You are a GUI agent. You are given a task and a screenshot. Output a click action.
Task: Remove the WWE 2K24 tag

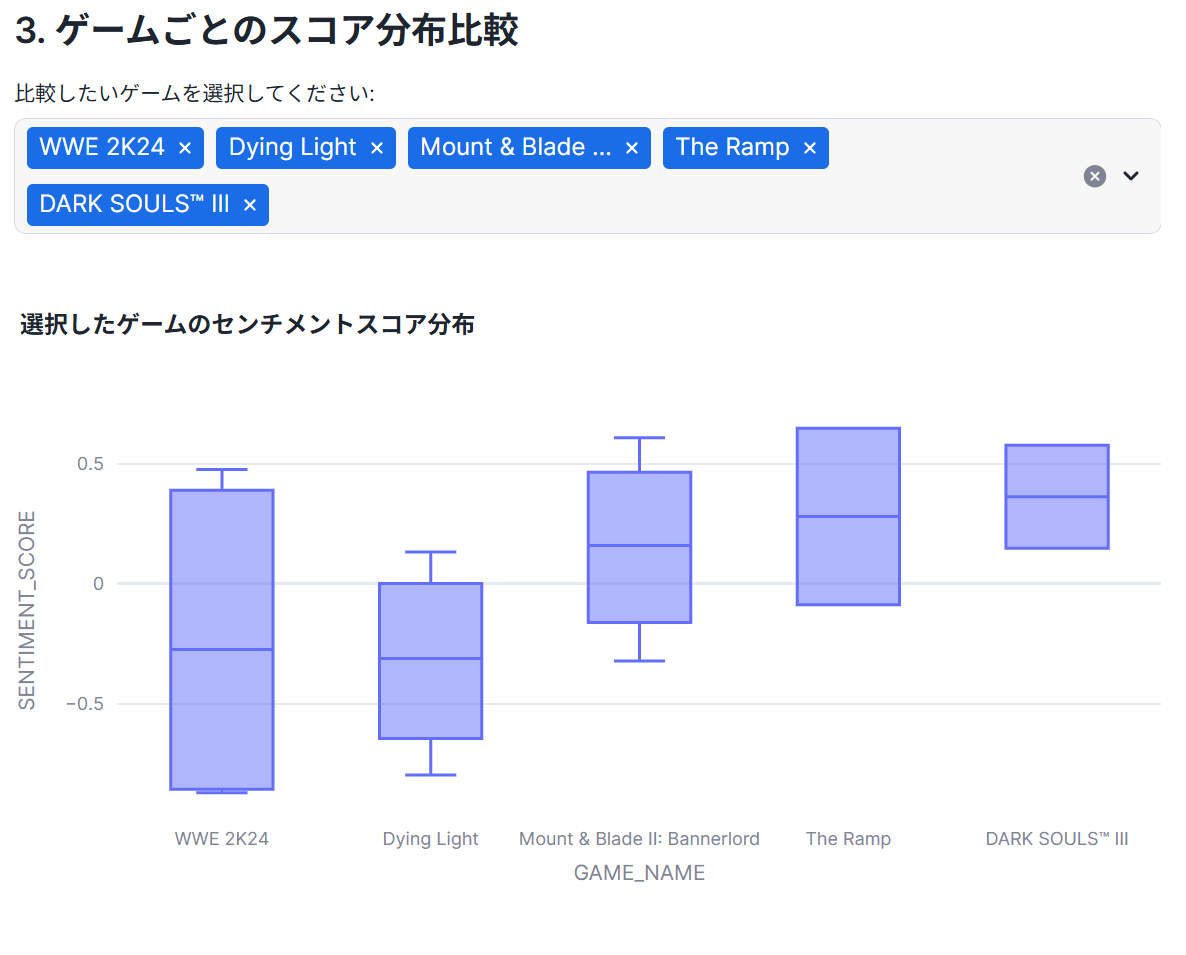pyautogui.click(x=185, y=148)
